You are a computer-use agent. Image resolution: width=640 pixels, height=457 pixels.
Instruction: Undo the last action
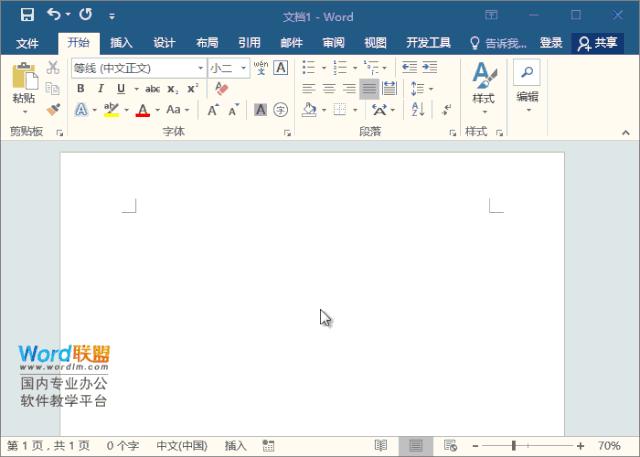pos(54,15)
